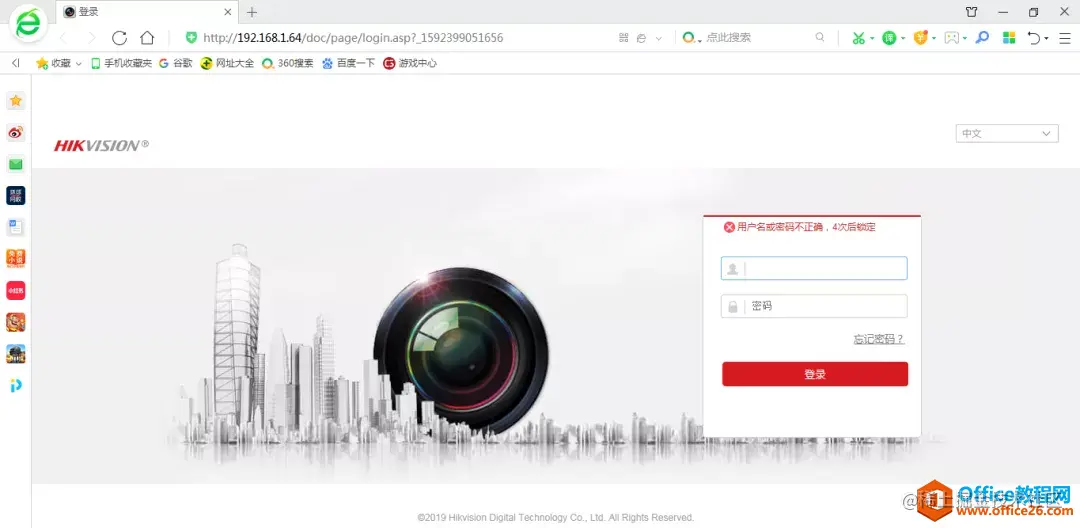Click the address bar URL

pyautogui.click(x=353, y=38)
